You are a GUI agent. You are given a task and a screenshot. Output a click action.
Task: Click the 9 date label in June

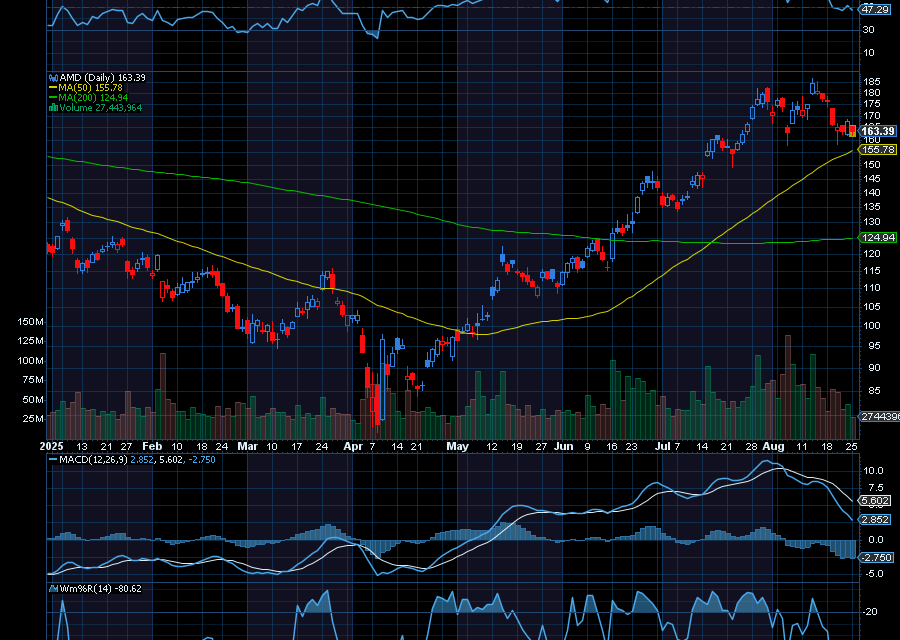point(587,446)
